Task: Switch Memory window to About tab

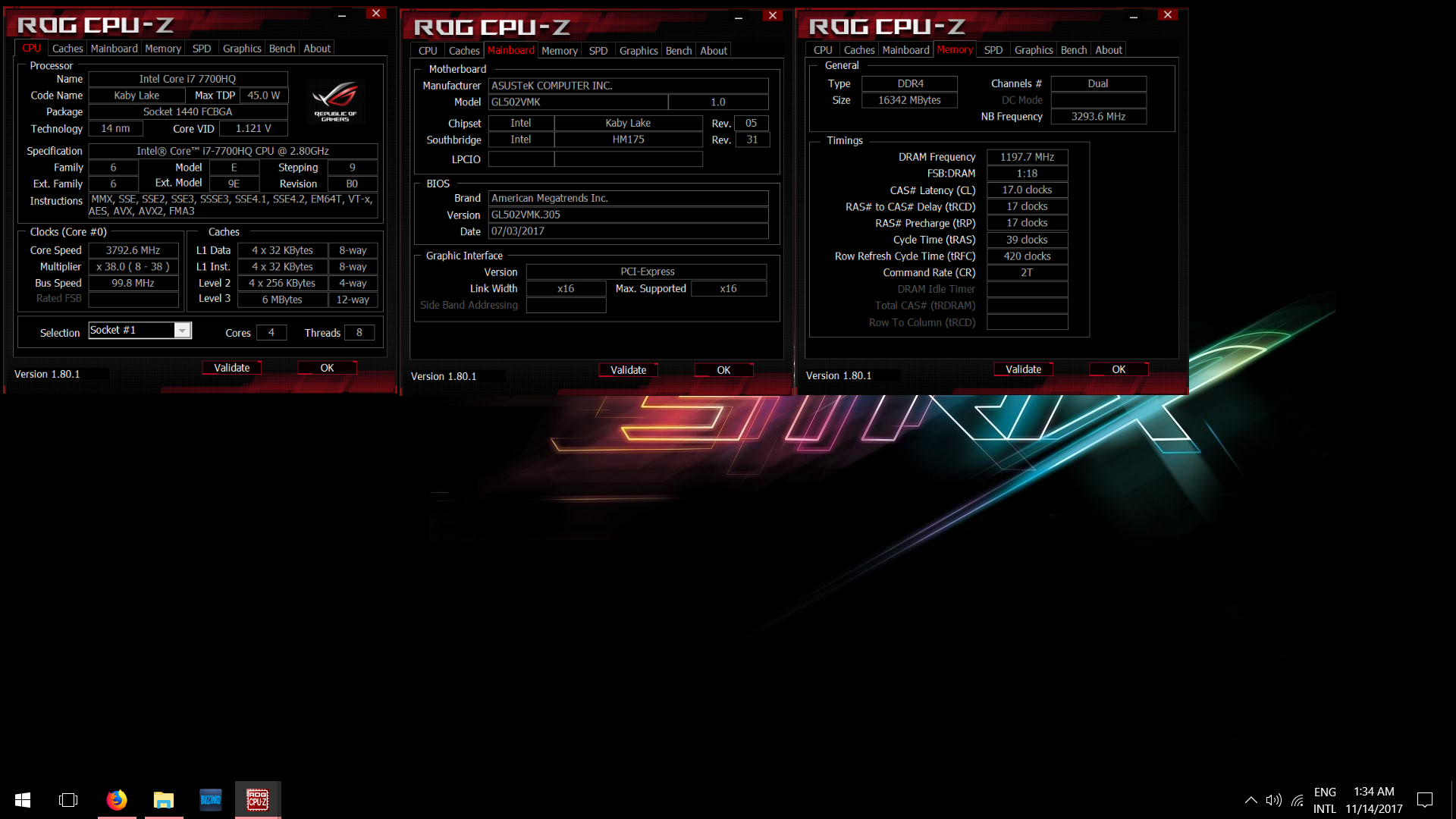Action: click(x=1109, y=50)
